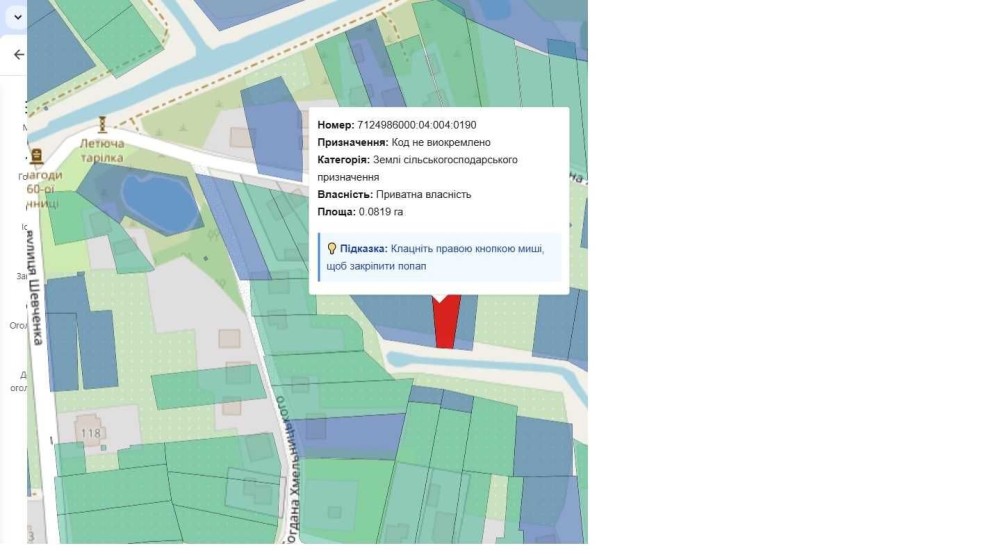Click the Власність Приватна власність row
The height and width of the screenshot is (555, 1000).
(394, 195)
